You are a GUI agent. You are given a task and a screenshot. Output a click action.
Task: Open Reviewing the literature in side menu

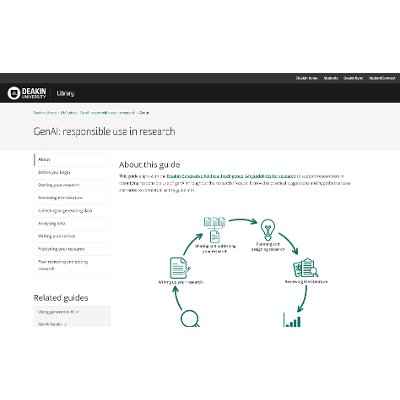tap(72, 198)
